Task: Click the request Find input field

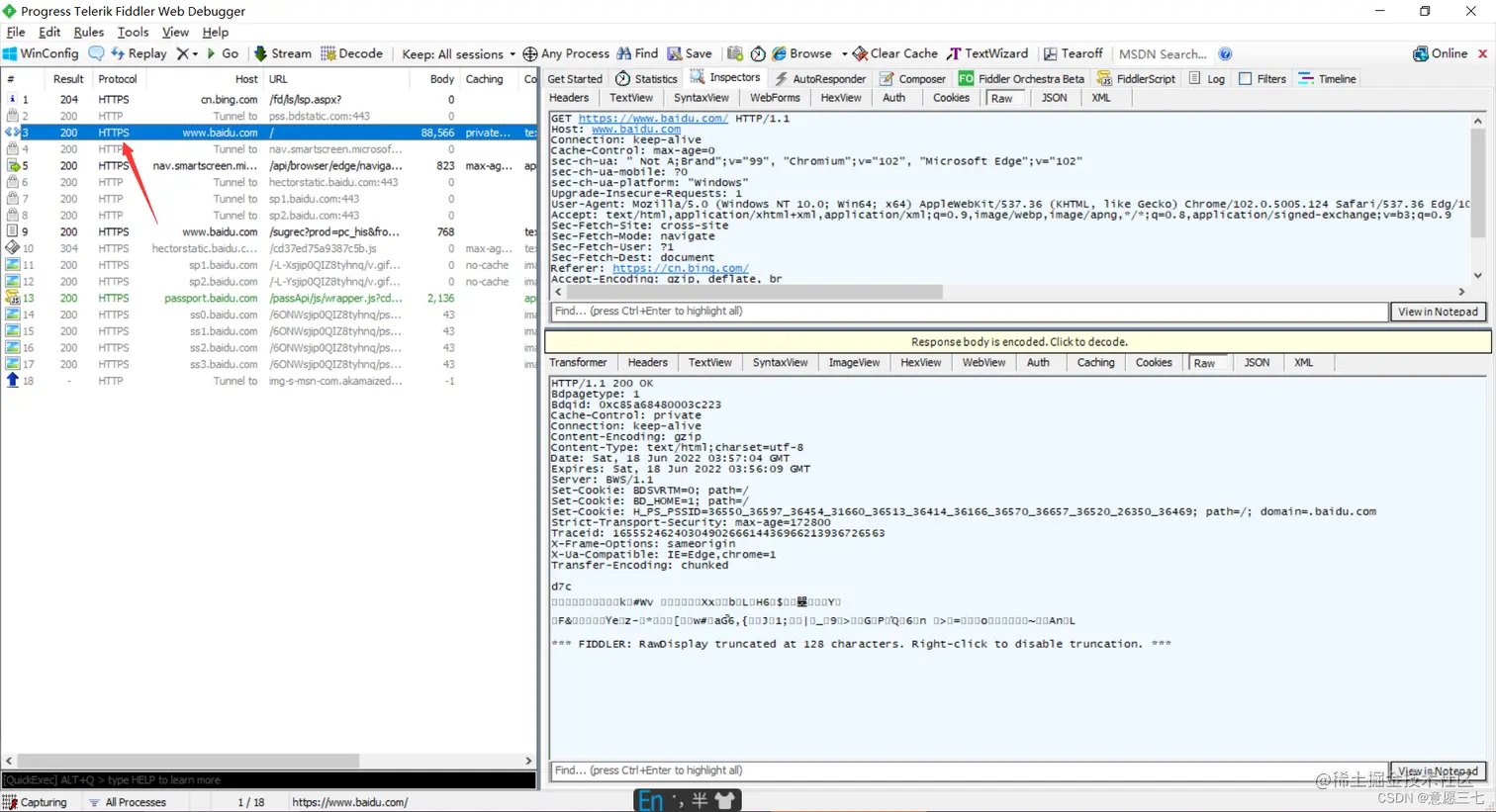Action: point(969,311)
